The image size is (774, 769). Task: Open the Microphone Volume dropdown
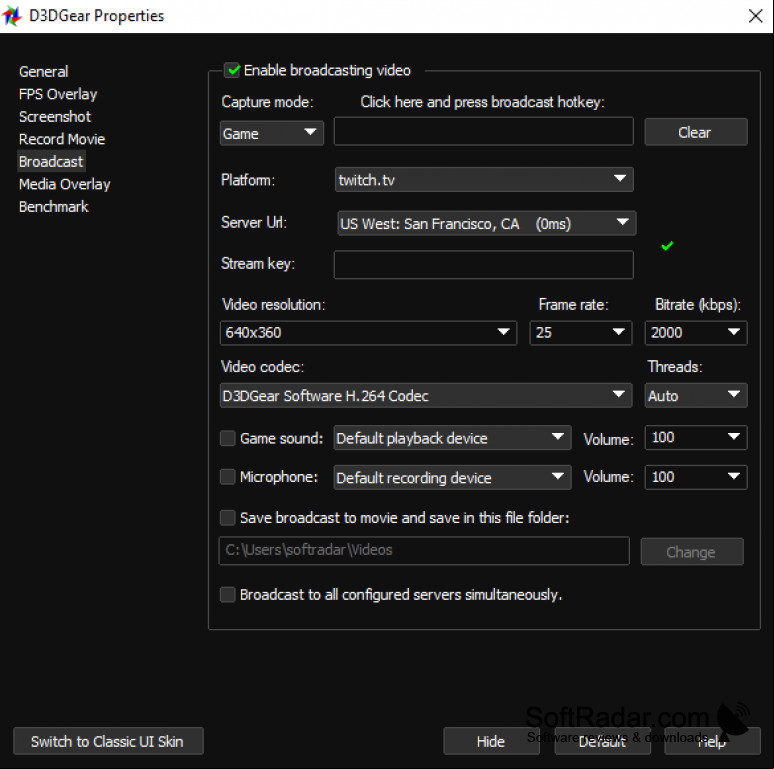[x=696, y=477]
